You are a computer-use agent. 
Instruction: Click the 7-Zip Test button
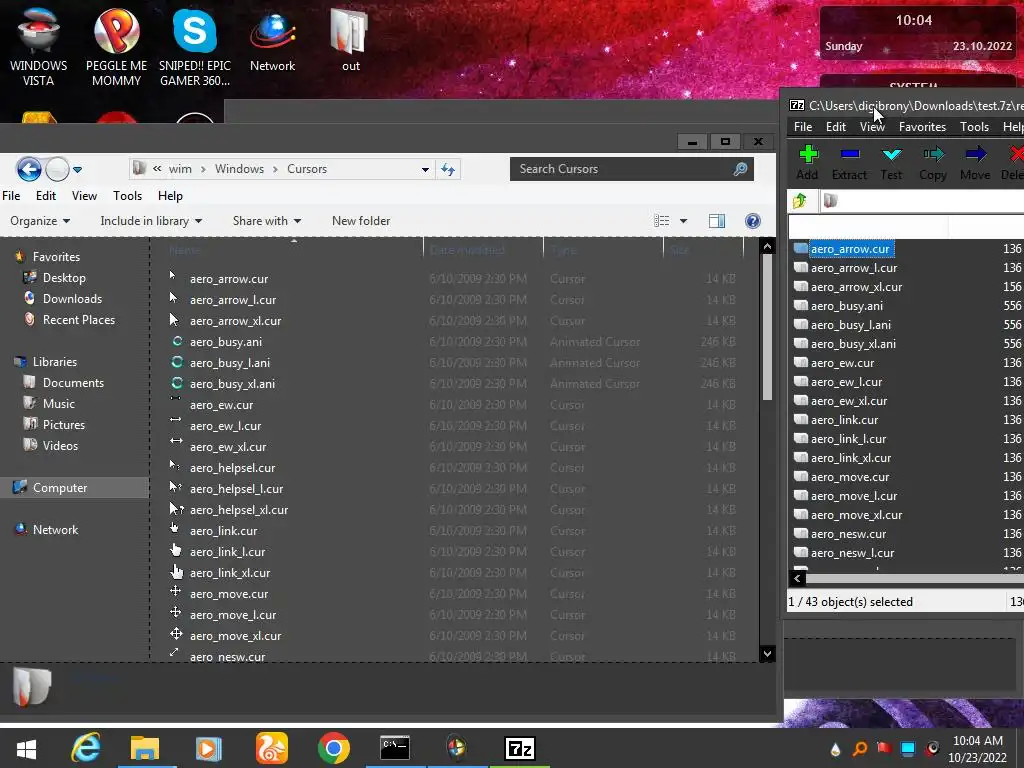891,163
